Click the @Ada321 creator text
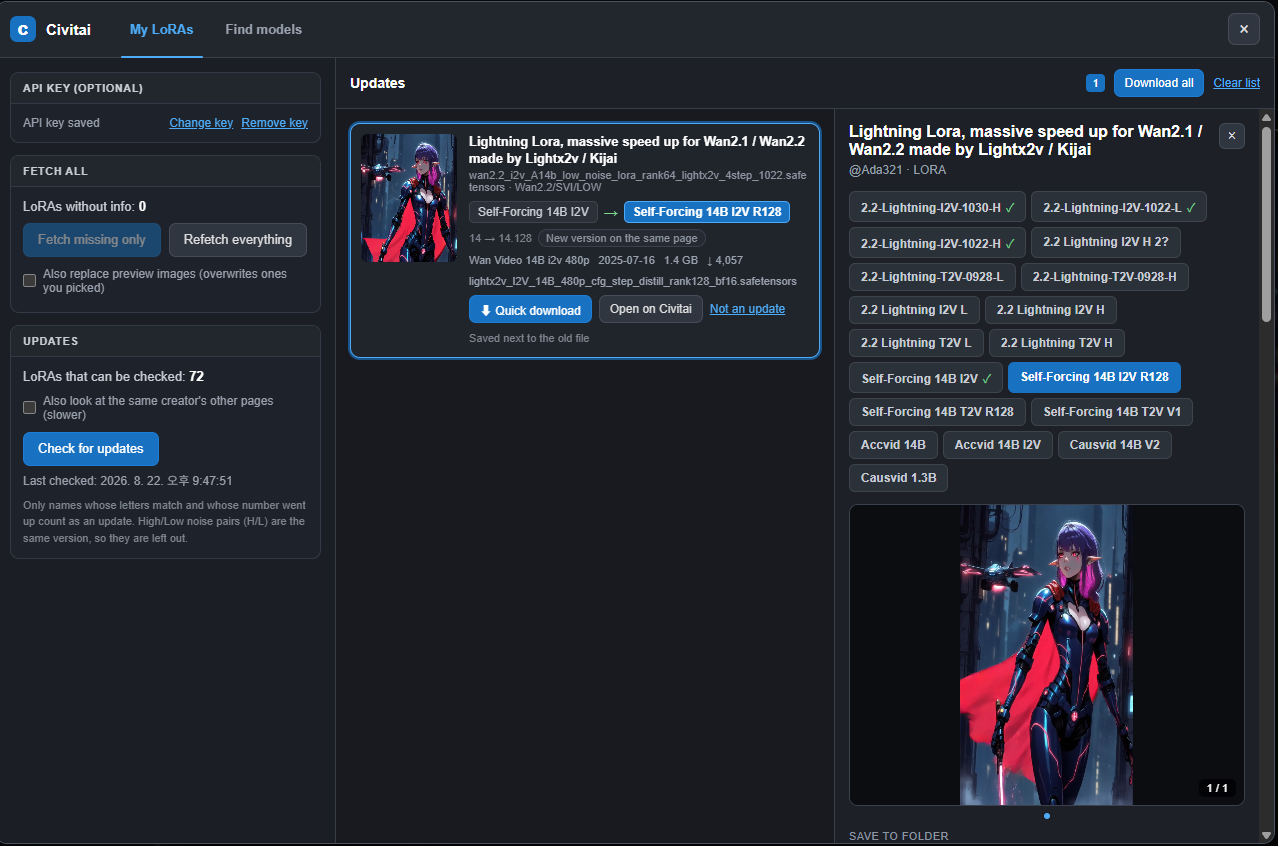This screenshot has width=1278, height=846. (x=875, y=170)
